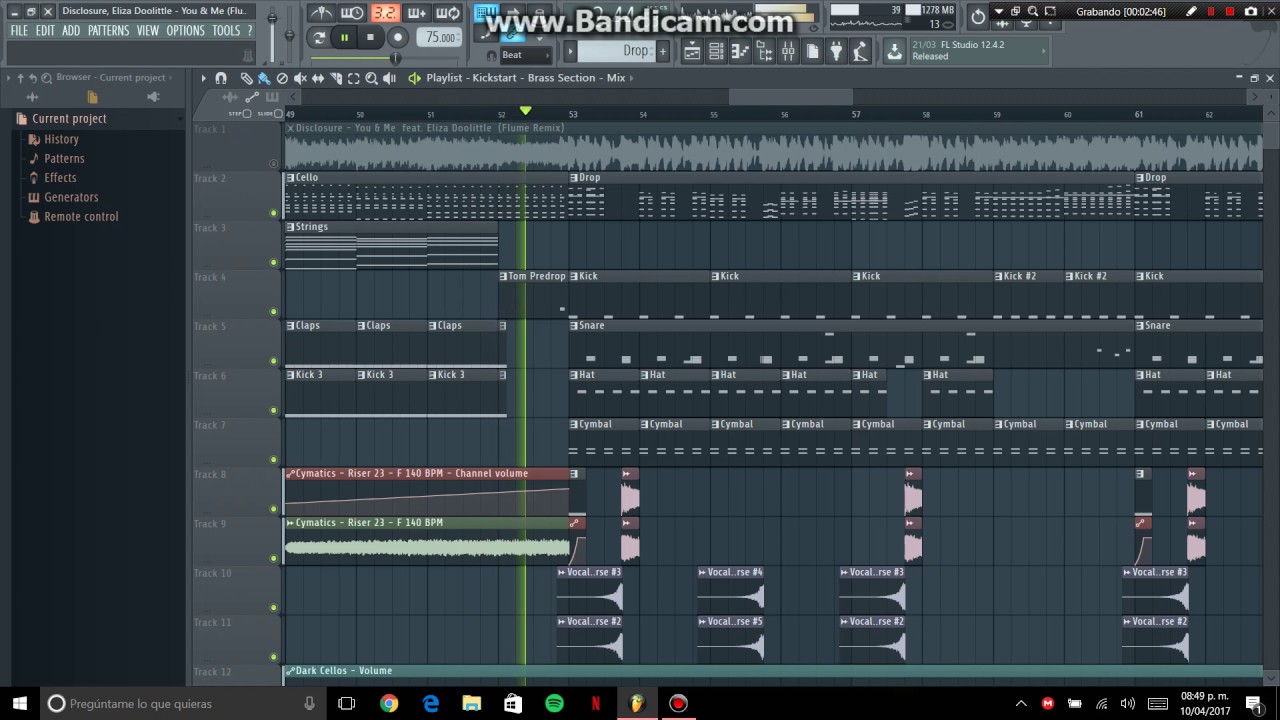Open the playlist options menu arrow
Screen dimensions: 1280x720
click(x=203, y=78)
